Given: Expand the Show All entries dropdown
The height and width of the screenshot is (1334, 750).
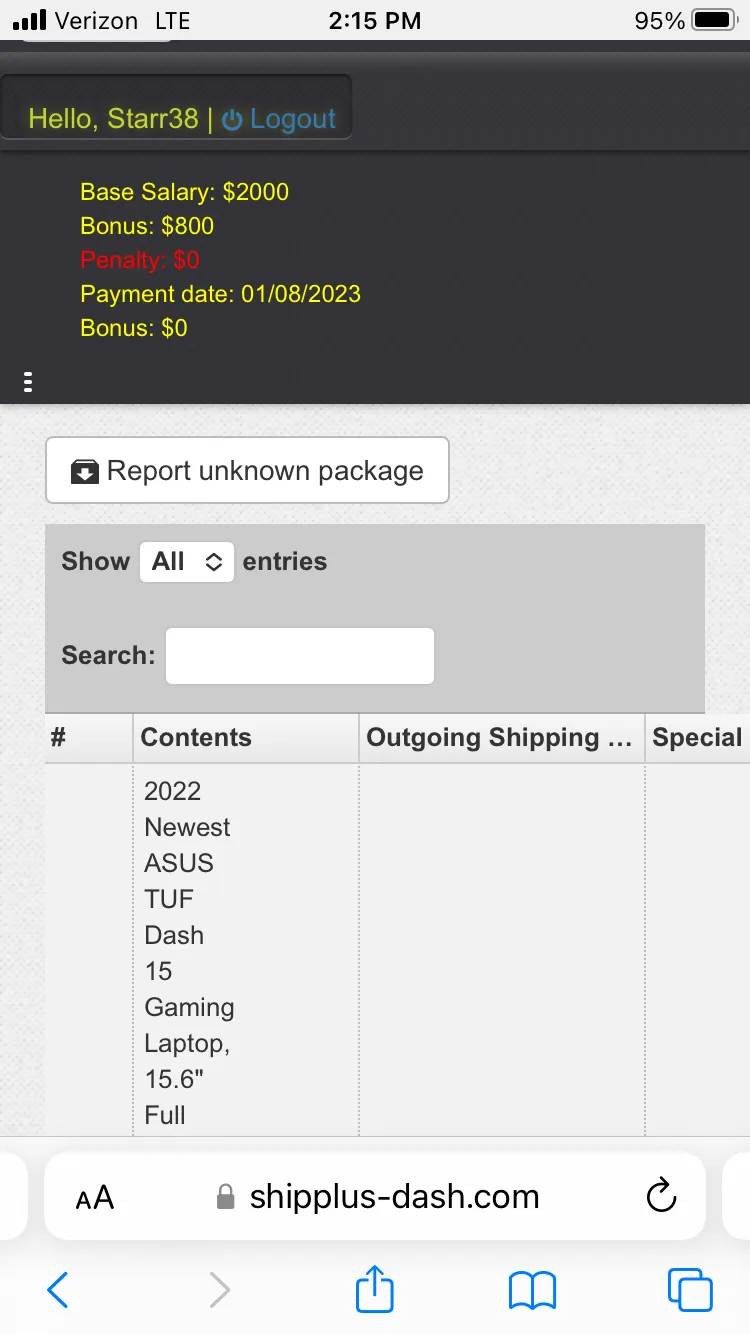Looking at the screenshot, I should pyautogui.click(x=187, y=562).
